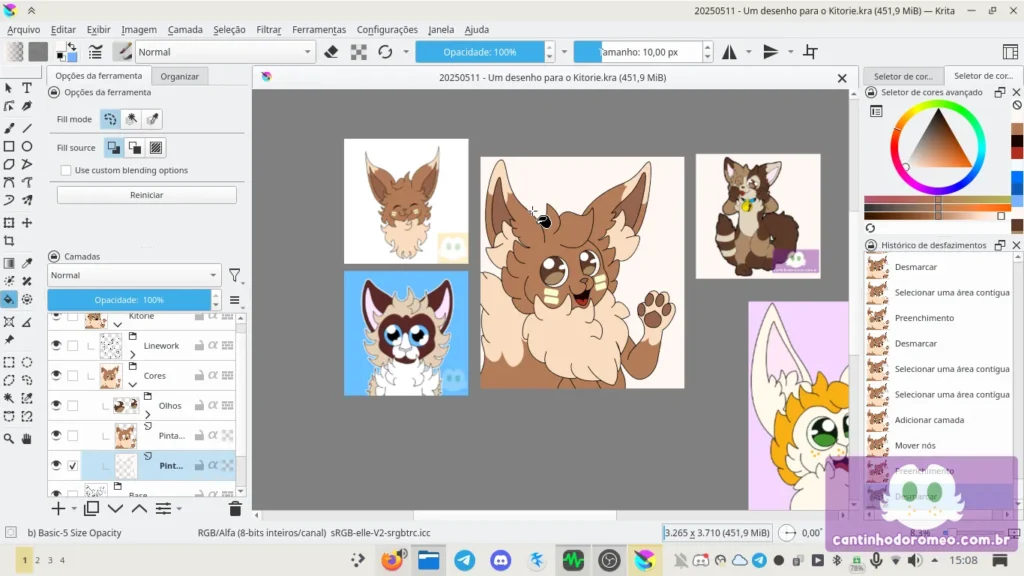Viewport: 1024px width, 576px height.
Task: Select the Freehand Brush tool
Action: 9,128
